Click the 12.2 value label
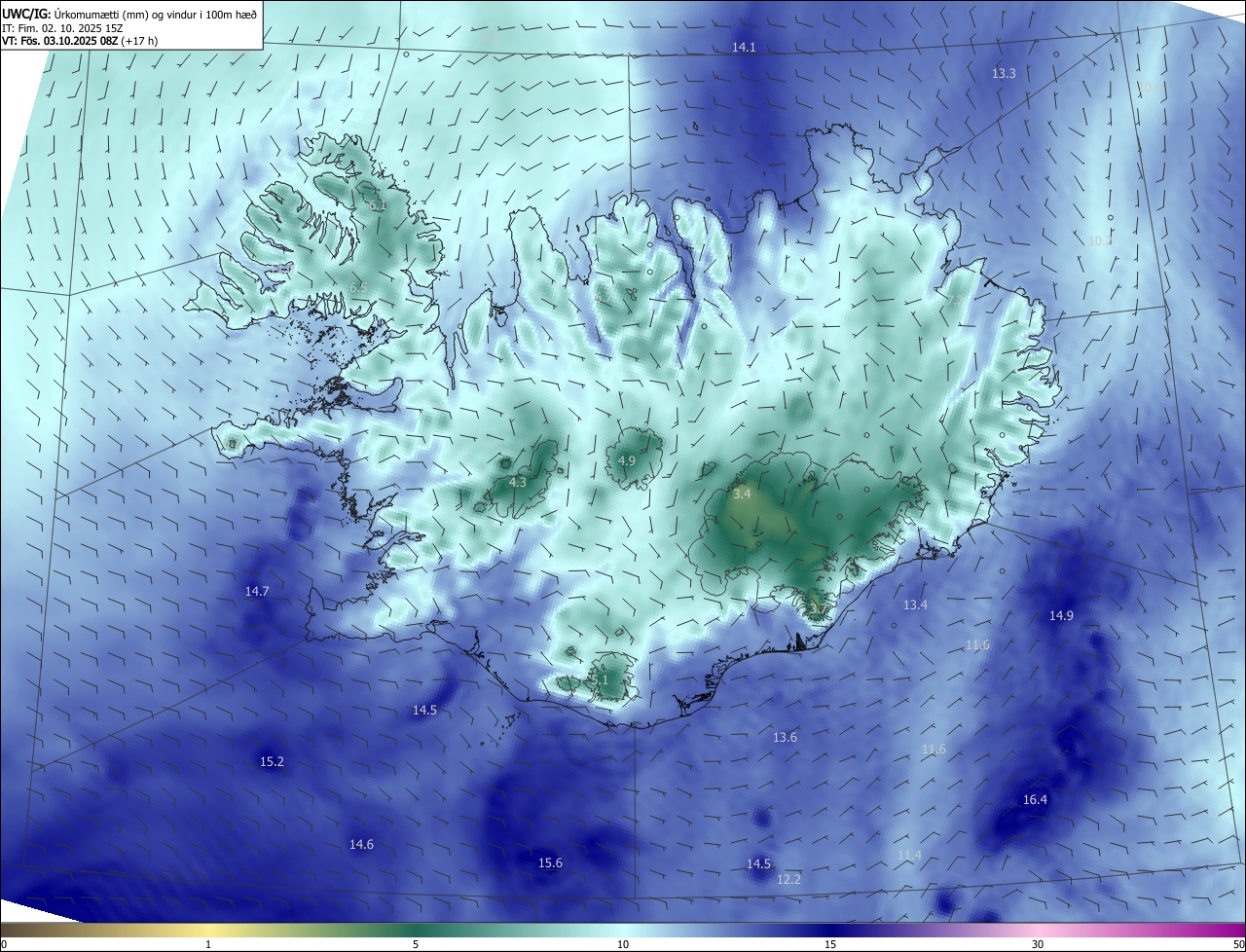This screenshot has height=952, width=1246. (x=788, y=880)
